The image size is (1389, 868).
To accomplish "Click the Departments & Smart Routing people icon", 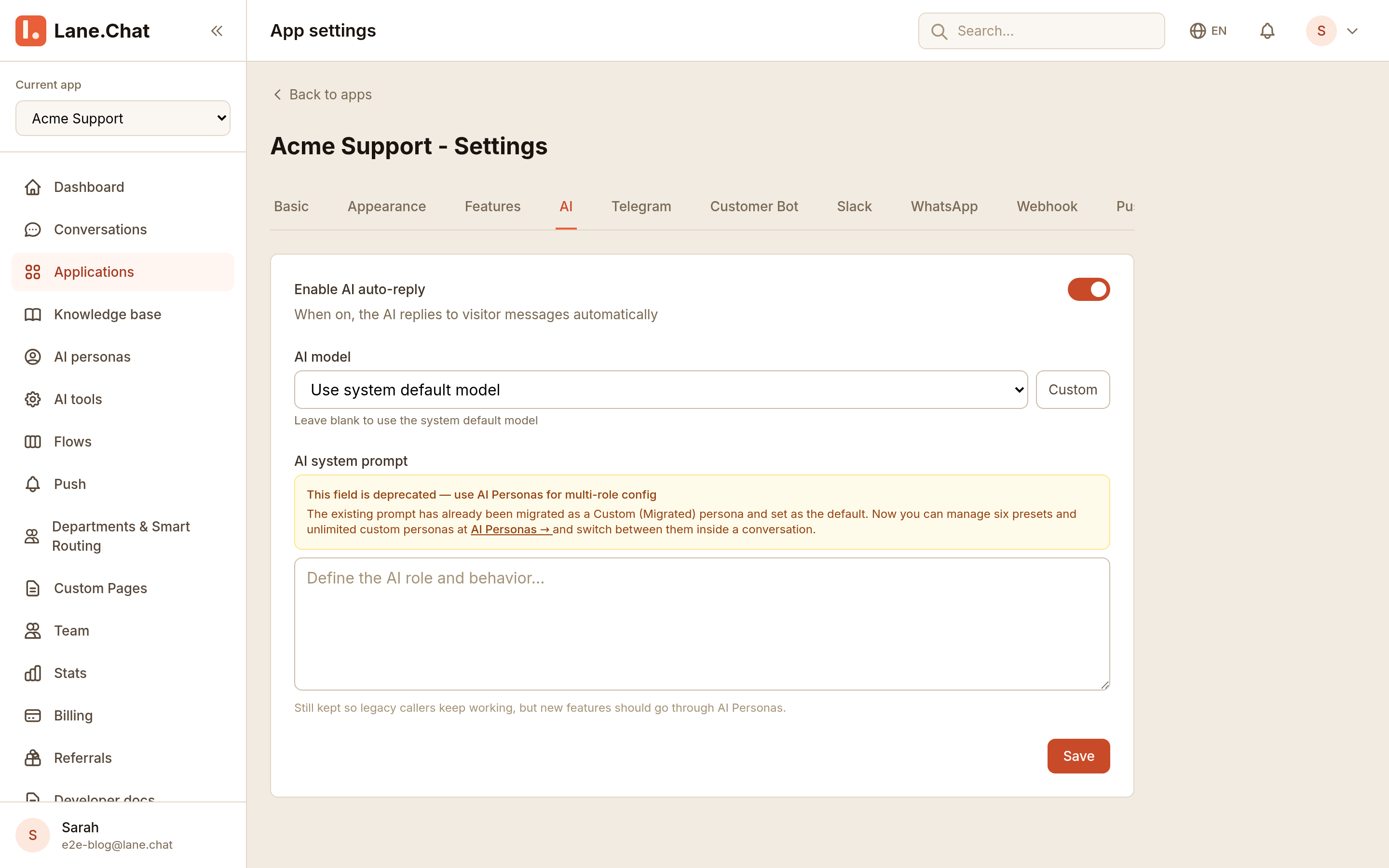I will [32, 536].
